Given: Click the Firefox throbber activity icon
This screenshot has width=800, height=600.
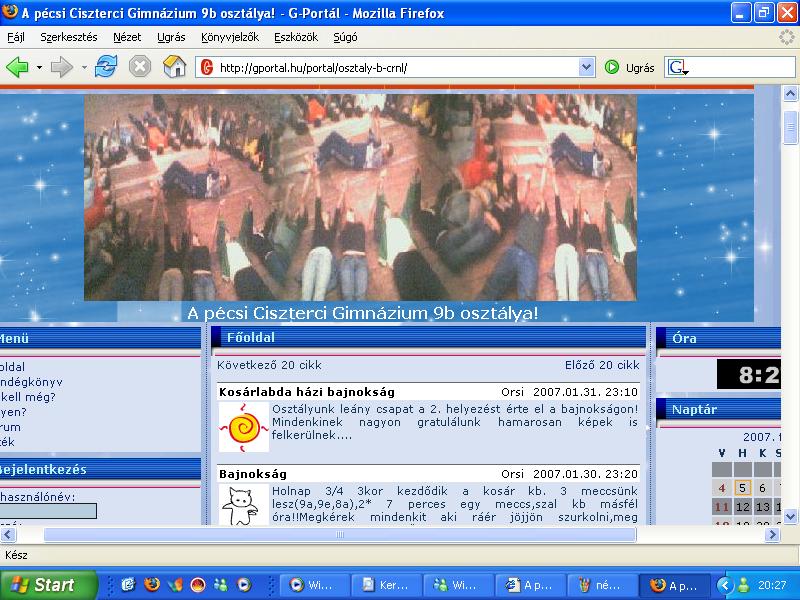Looking at the screenshot, I should coord(786,37).
